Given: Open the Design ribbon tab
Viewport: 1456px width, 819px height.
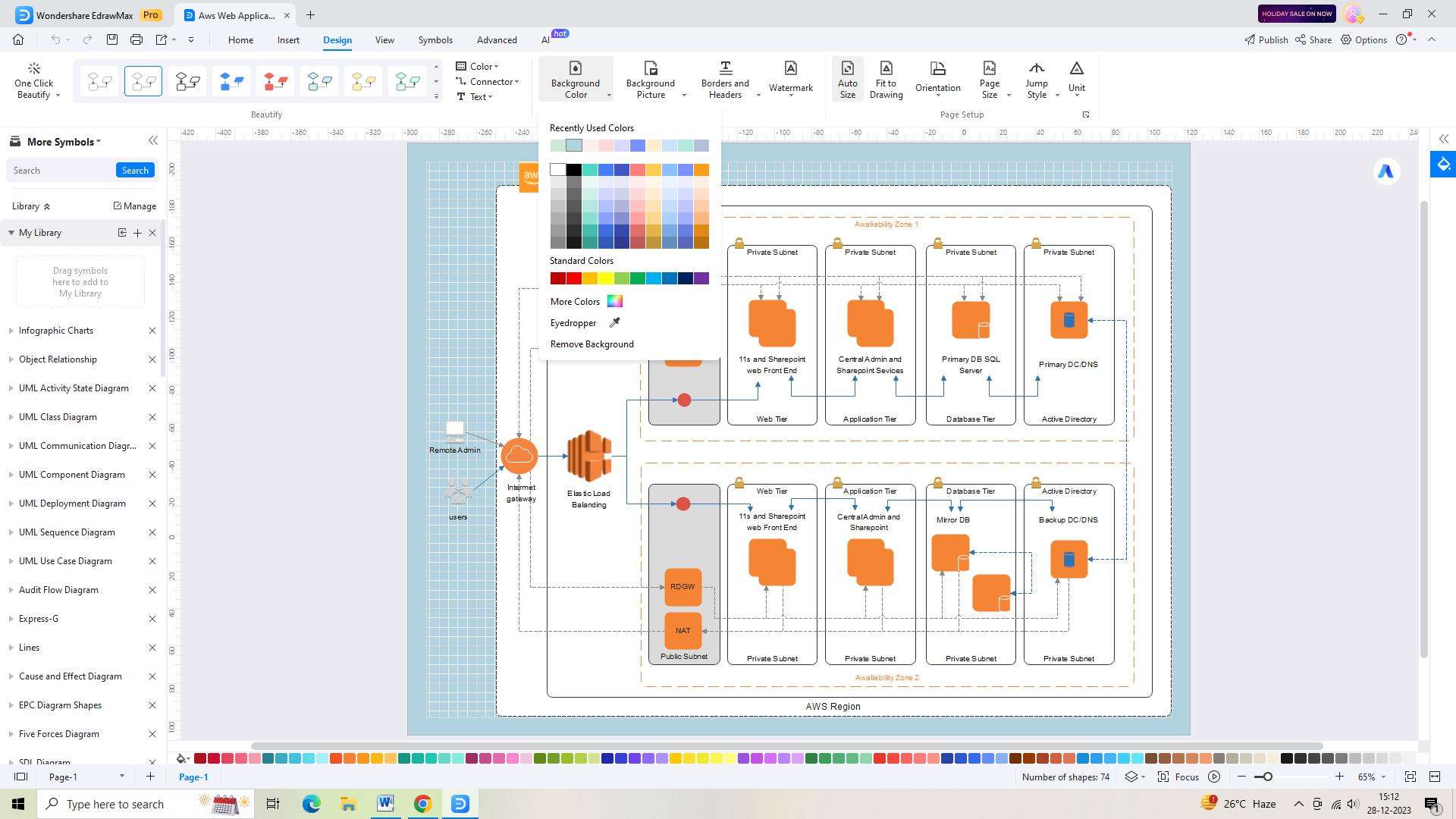Looking at the screenshot, I should (x=337, y=40).
